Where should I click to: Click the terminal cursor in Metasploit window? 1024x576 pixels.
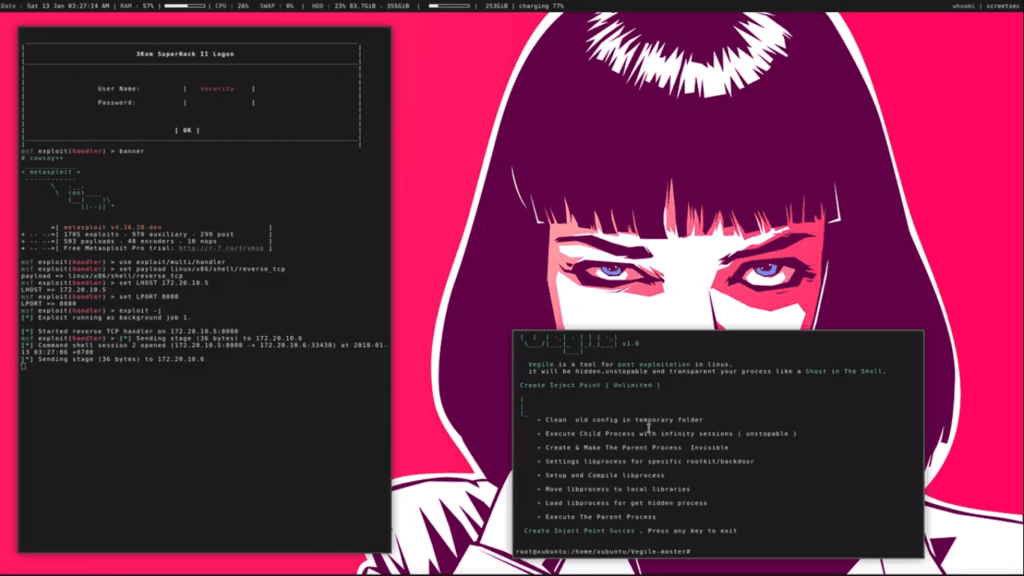click(23, 366)
